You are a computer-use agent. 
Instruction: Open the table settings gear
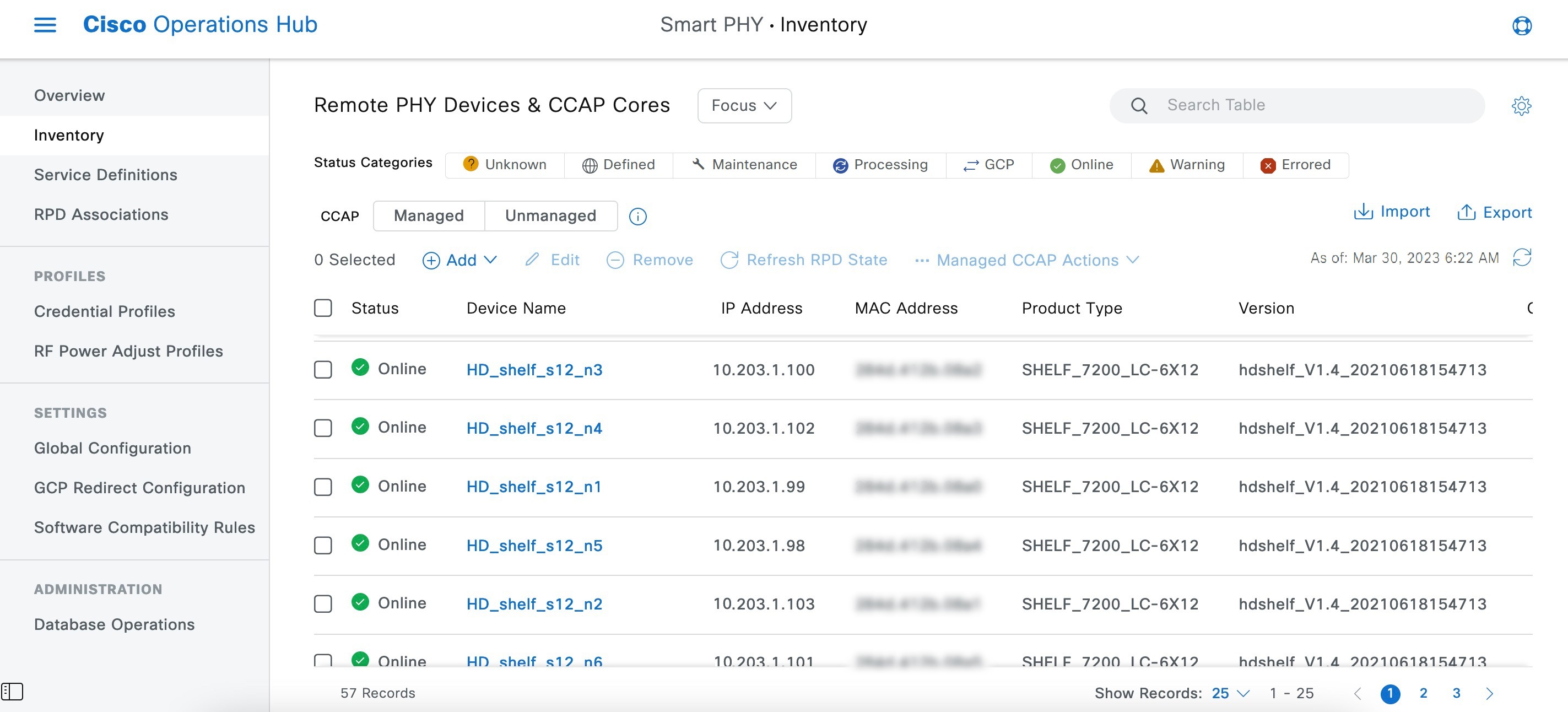pyautogui.click(x=1522, y=105)
